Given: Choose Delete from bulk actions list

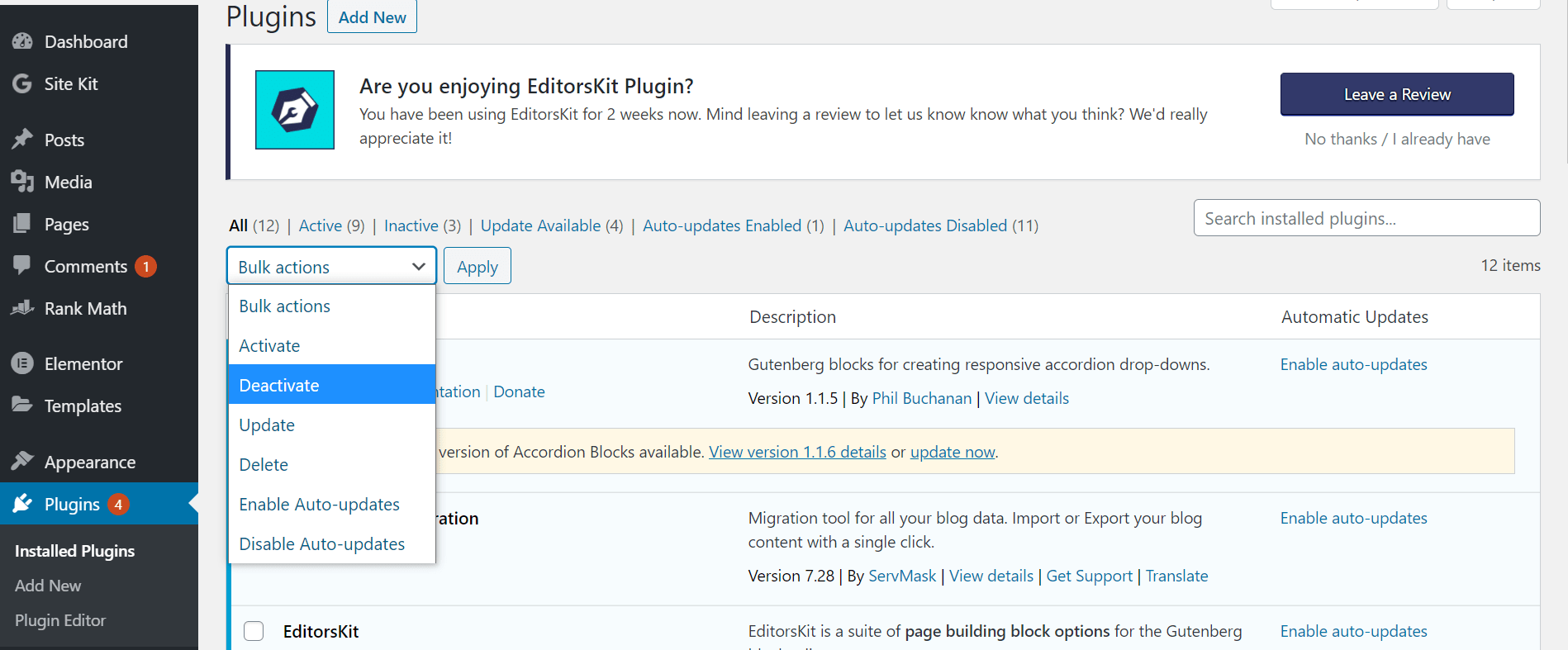Looking at the screenshot, I should (x=331, y=465).
